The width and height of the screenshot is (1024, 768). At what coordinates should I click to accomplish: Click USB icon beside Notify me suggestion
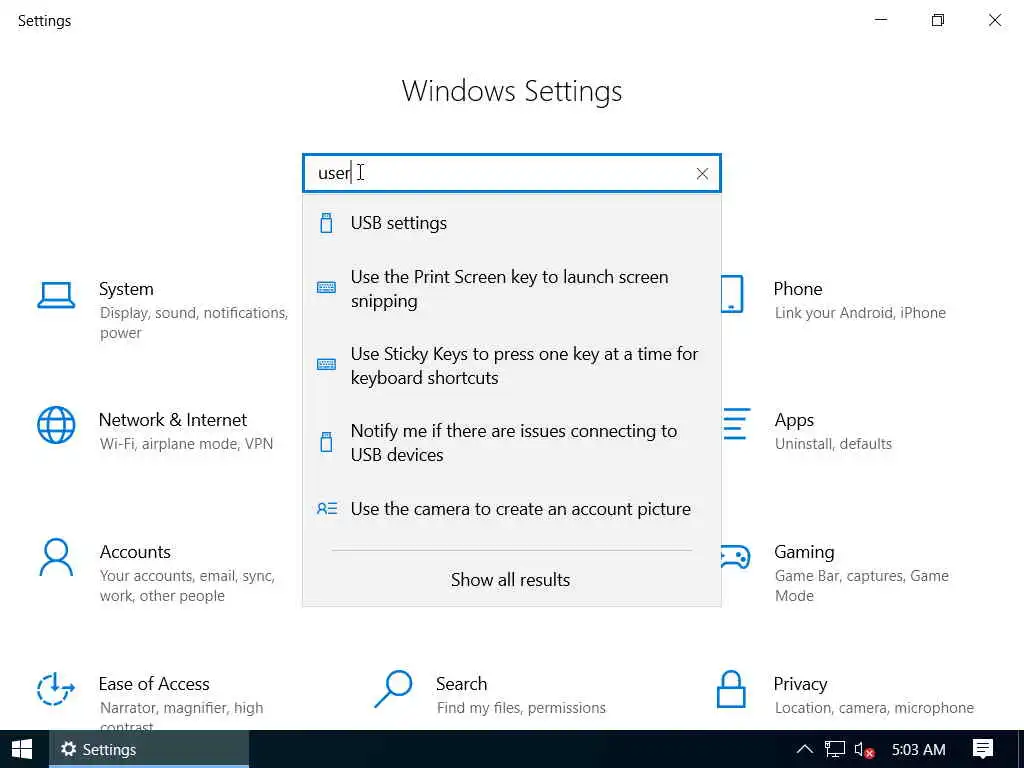click(326, 442)
